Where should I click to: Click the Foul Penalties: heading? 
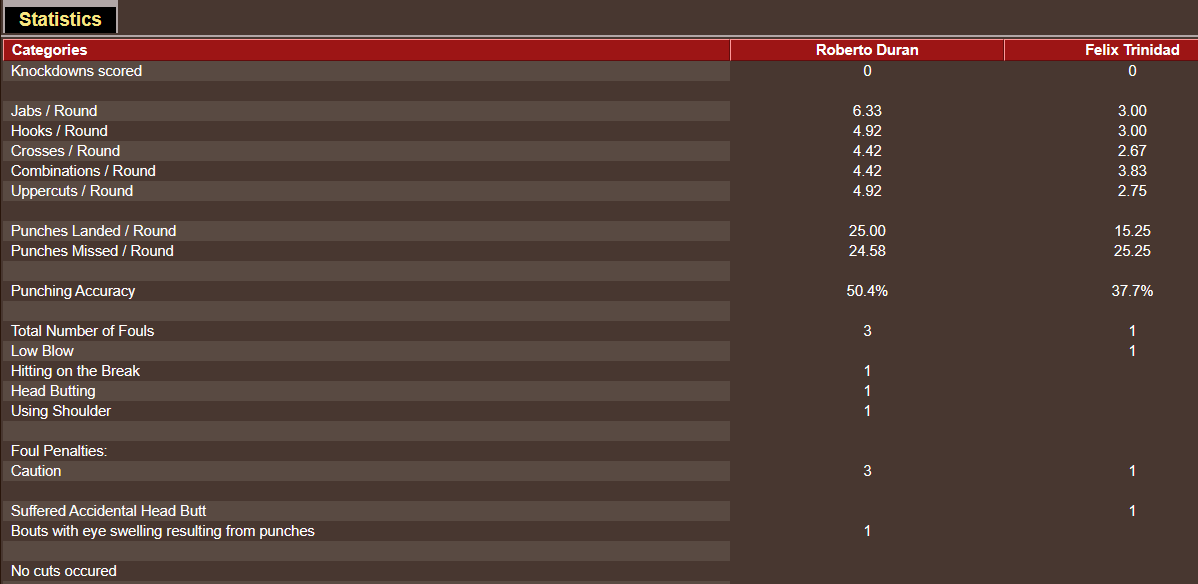click(x=59, y=451)
